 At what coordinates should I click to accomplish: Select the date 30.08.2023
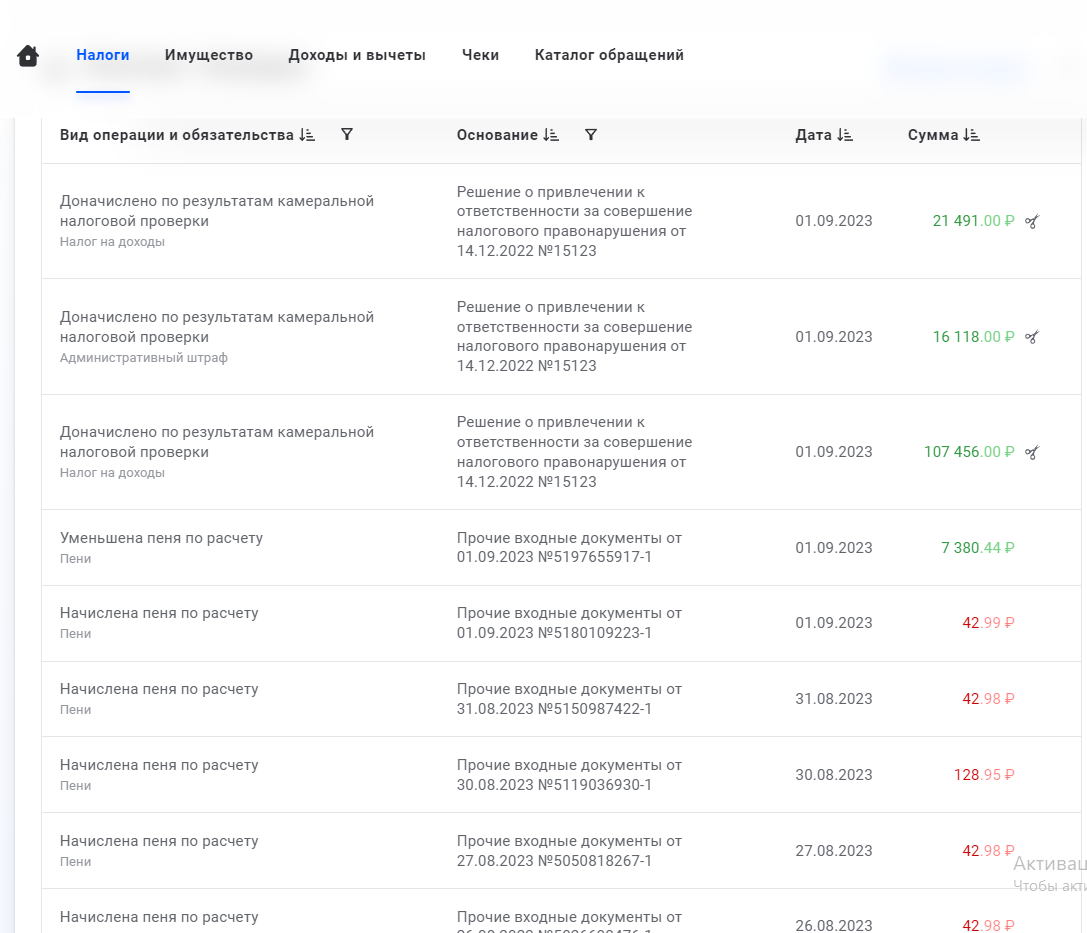tap(834, 774)
